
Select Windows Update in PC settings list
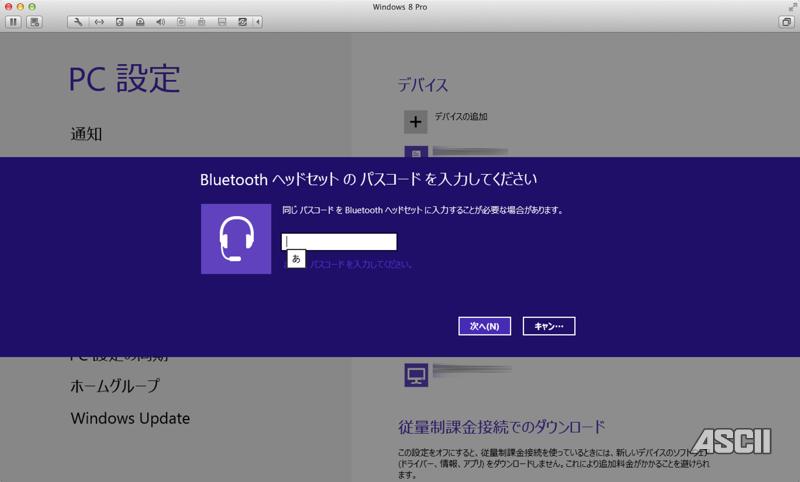tap(130, 418)
